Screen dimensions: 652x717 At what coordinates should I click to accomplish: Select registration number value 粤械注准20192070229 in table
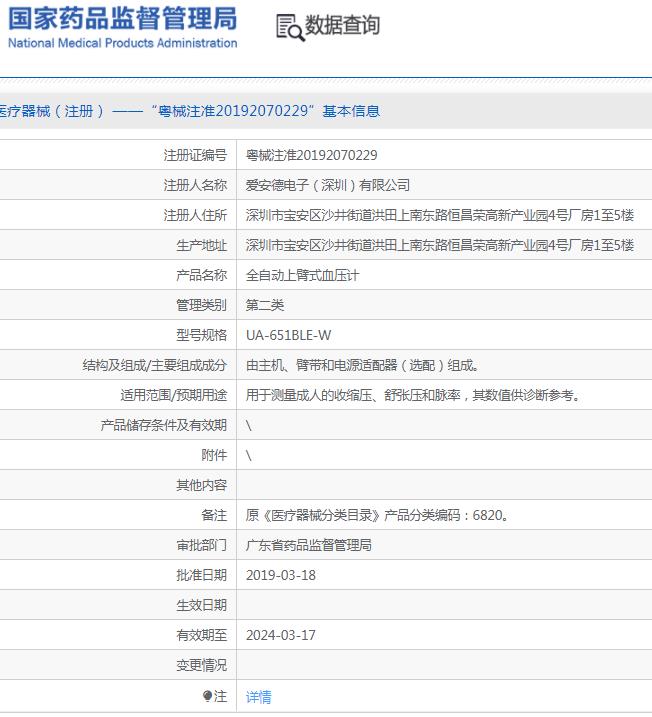[311, 155]
